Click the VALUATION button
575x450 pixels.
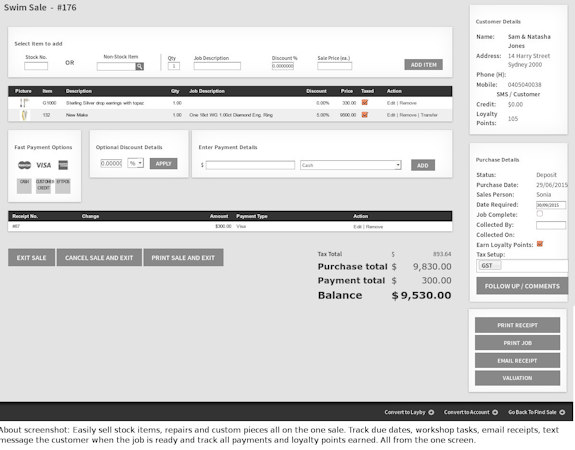coord(517,378)
